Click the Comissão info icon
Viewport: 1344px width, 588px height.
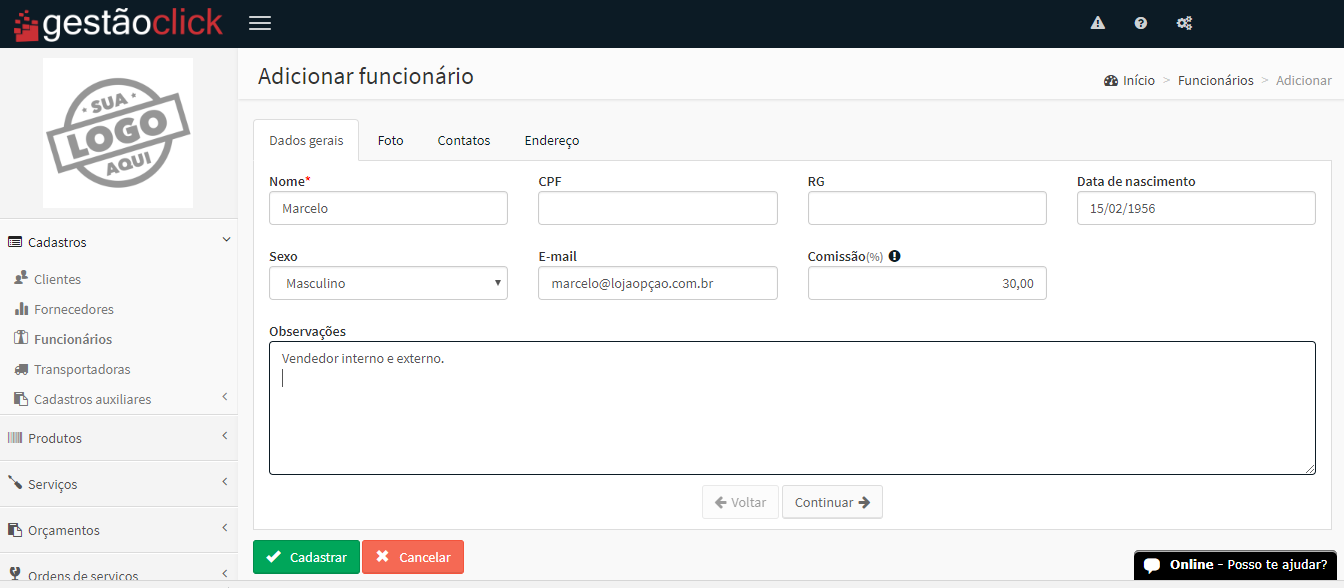(895, 256)
